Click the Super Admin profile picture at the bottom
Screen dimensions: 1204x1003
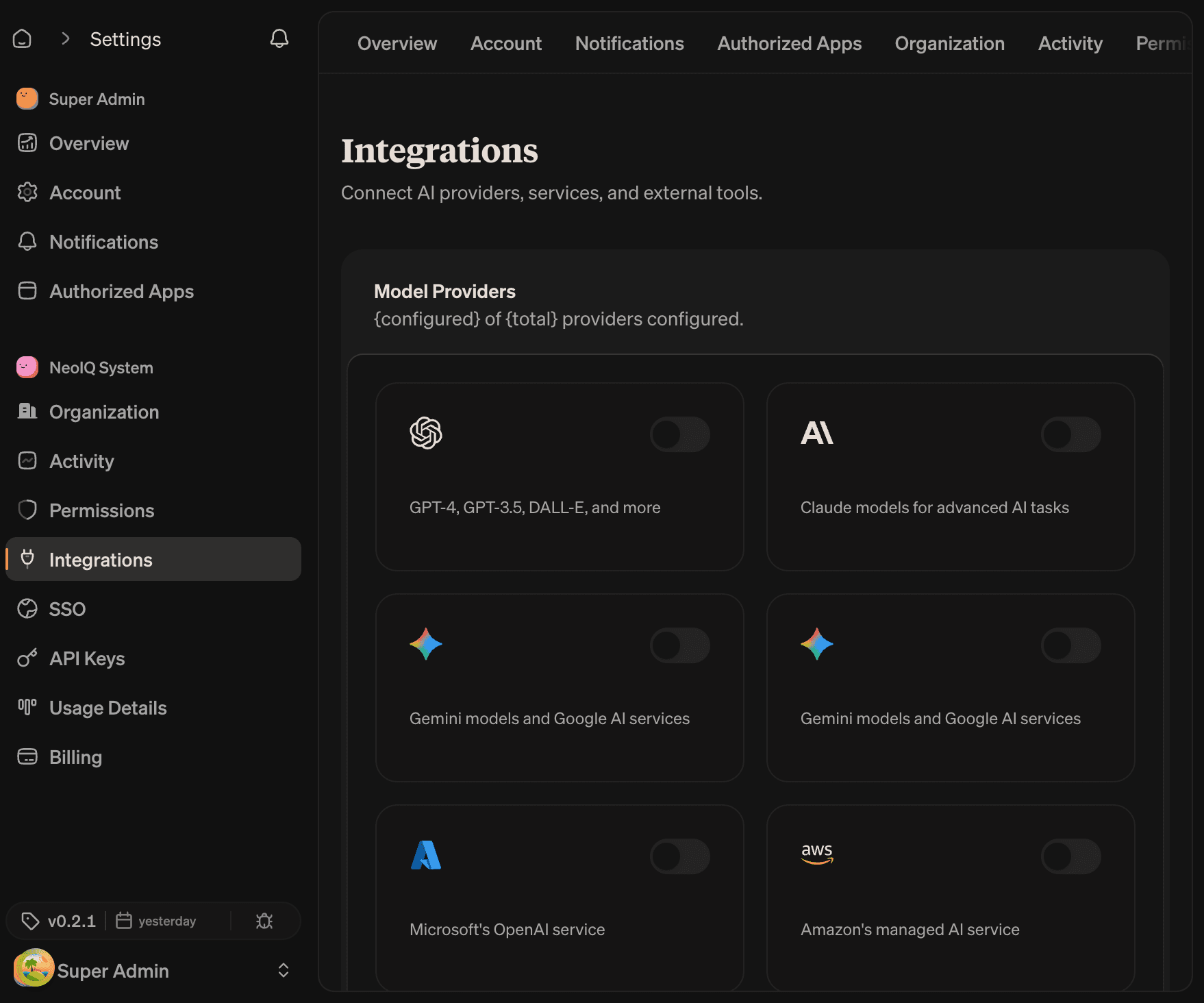click(x=34, y=967)
